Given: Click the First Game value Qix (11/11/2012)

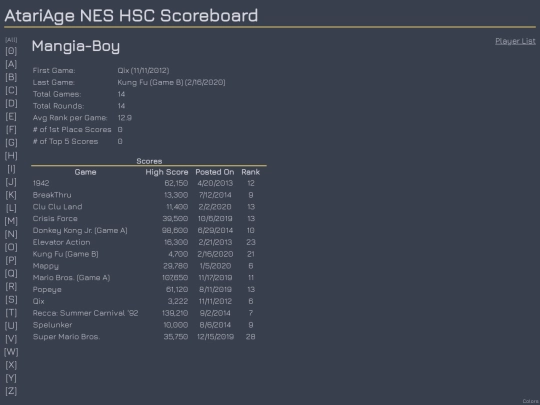Looking at the screenshot, I should pyautogui.click(x=143, y=70).
